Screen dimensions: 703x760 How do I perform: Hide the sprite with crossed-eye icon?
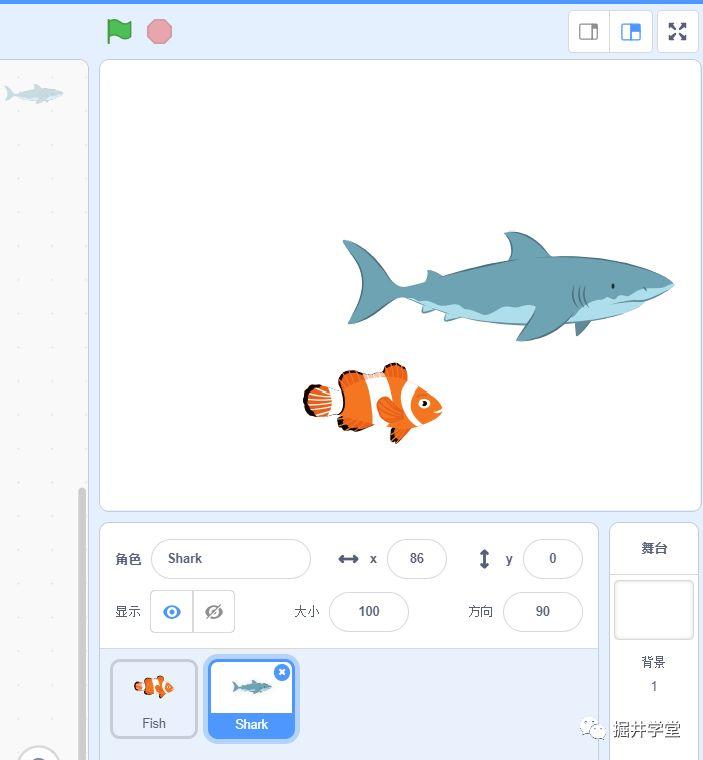214,612
